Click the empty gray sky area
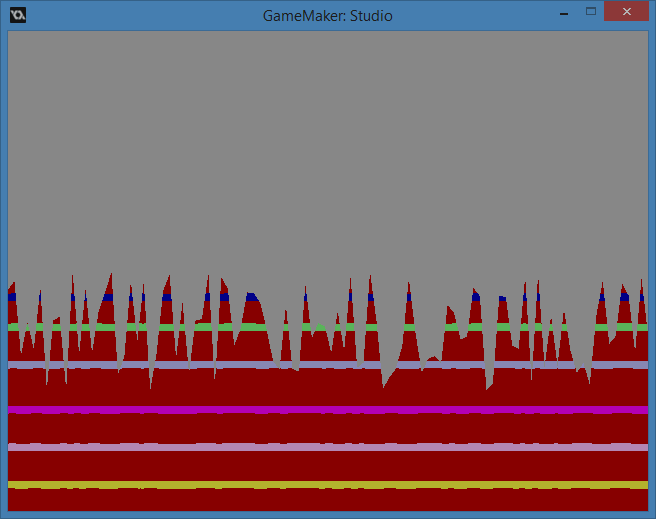The height and width of the screenshot is (519, 656). (327, 150)
